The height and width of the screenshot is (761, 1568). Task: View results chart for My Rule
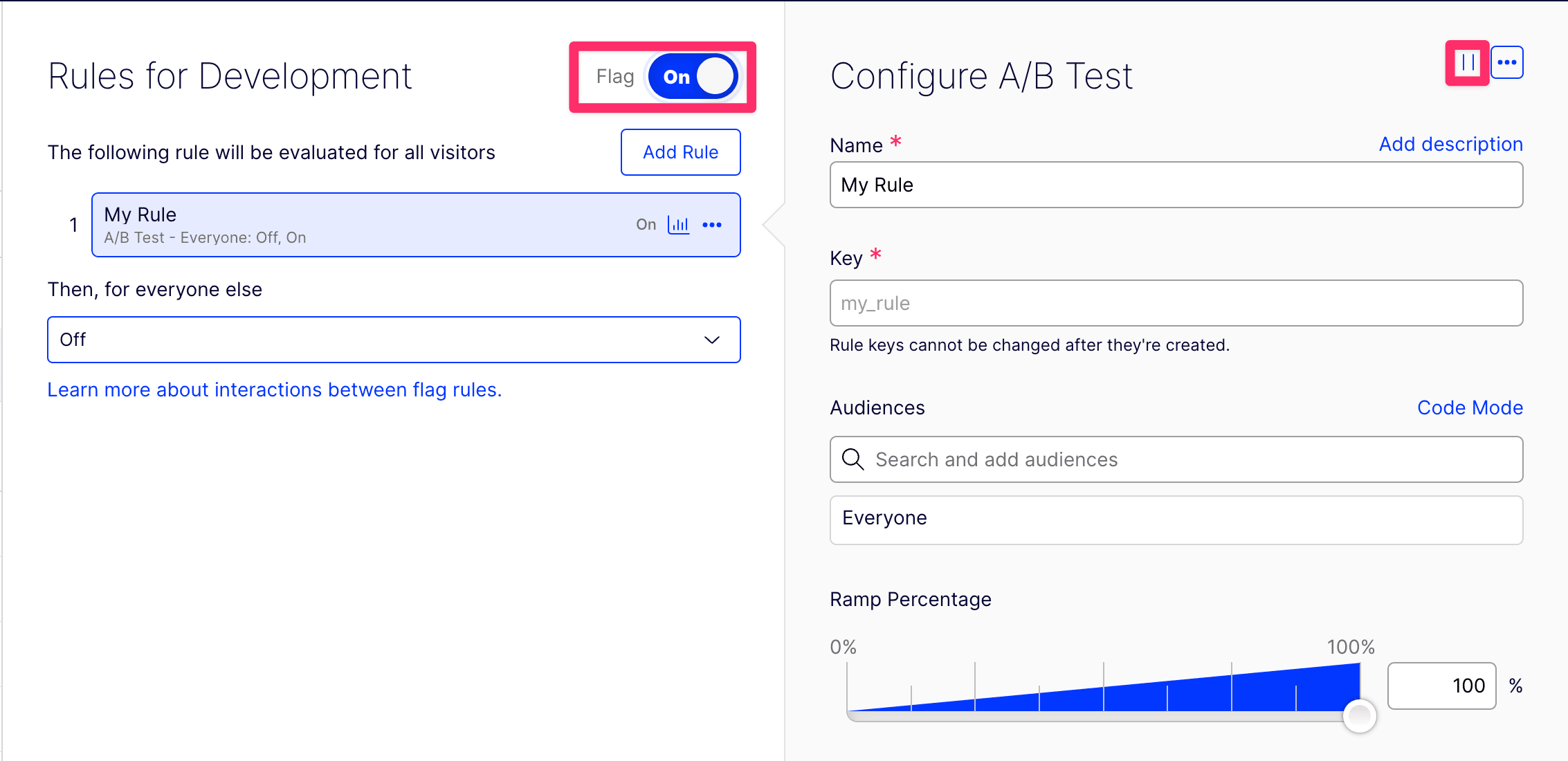point(678,225)
